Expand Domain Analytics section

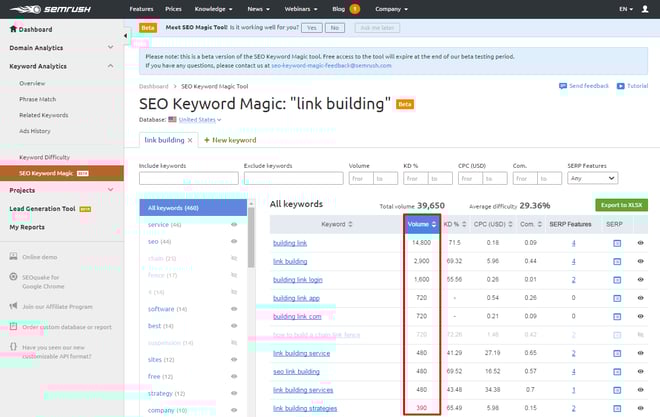110,47
